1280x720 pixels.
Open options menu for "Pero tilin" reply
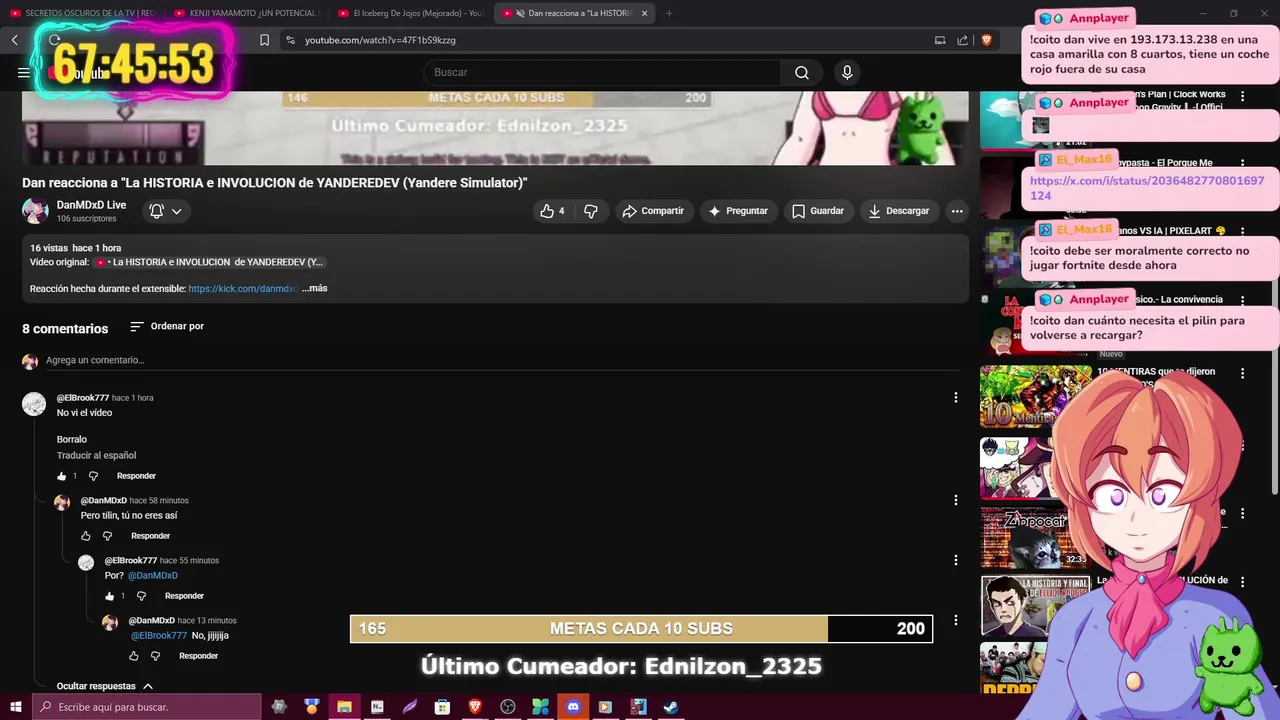coord(955,500)
